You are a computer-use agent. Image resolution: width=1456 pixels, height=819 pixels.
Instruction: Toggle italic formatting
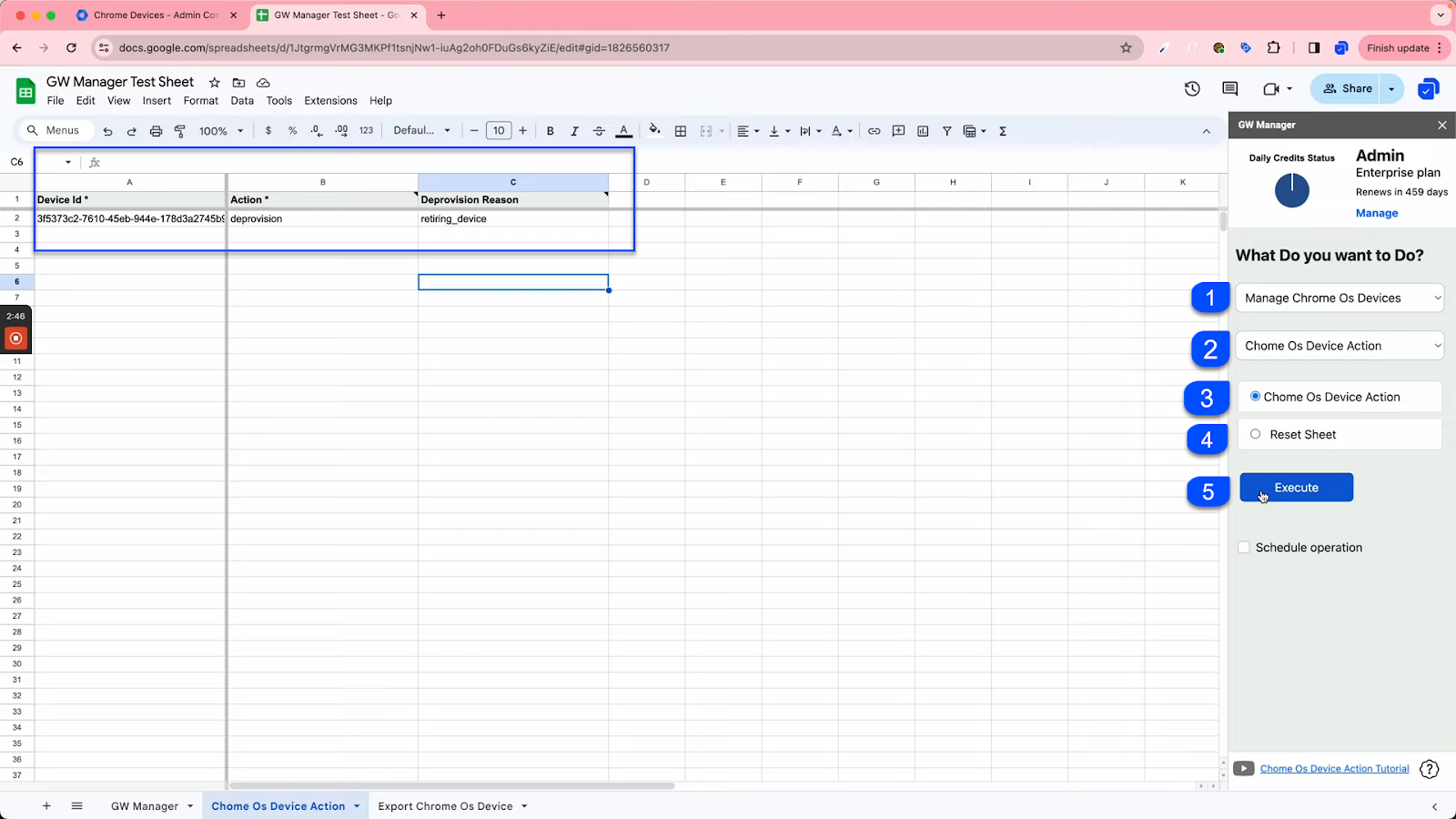click(574, 131)
